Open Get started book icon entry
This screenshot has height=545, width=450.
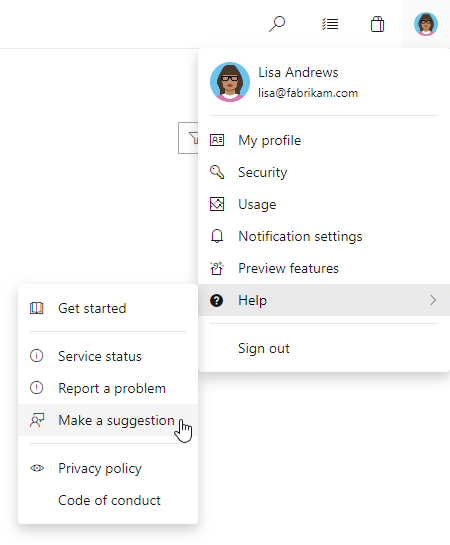click(36, 308)
